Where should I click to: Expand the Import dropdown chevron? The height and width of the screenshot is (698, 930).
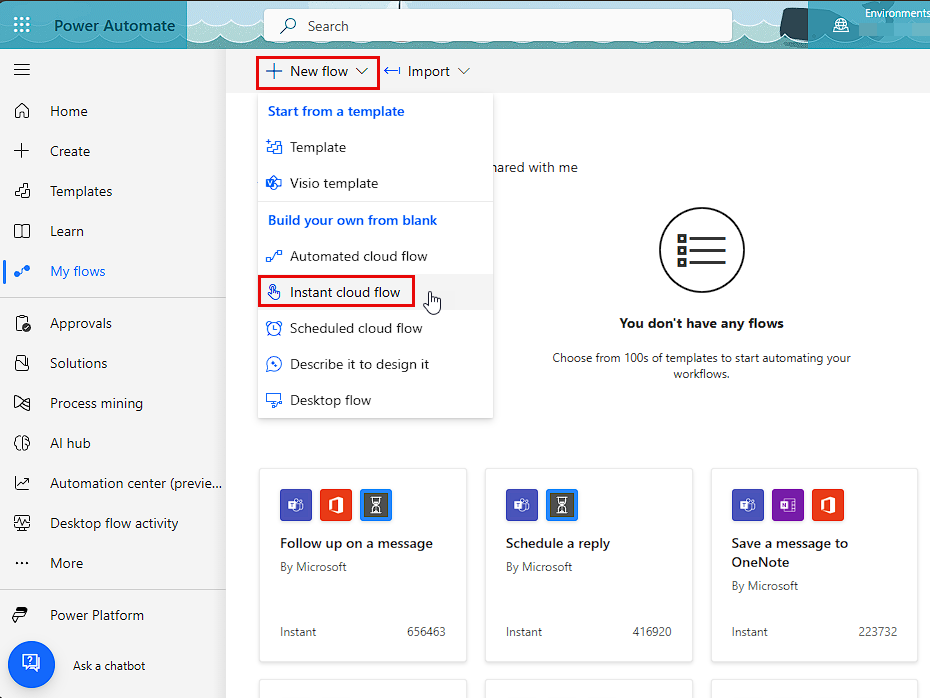pos(464,71)
